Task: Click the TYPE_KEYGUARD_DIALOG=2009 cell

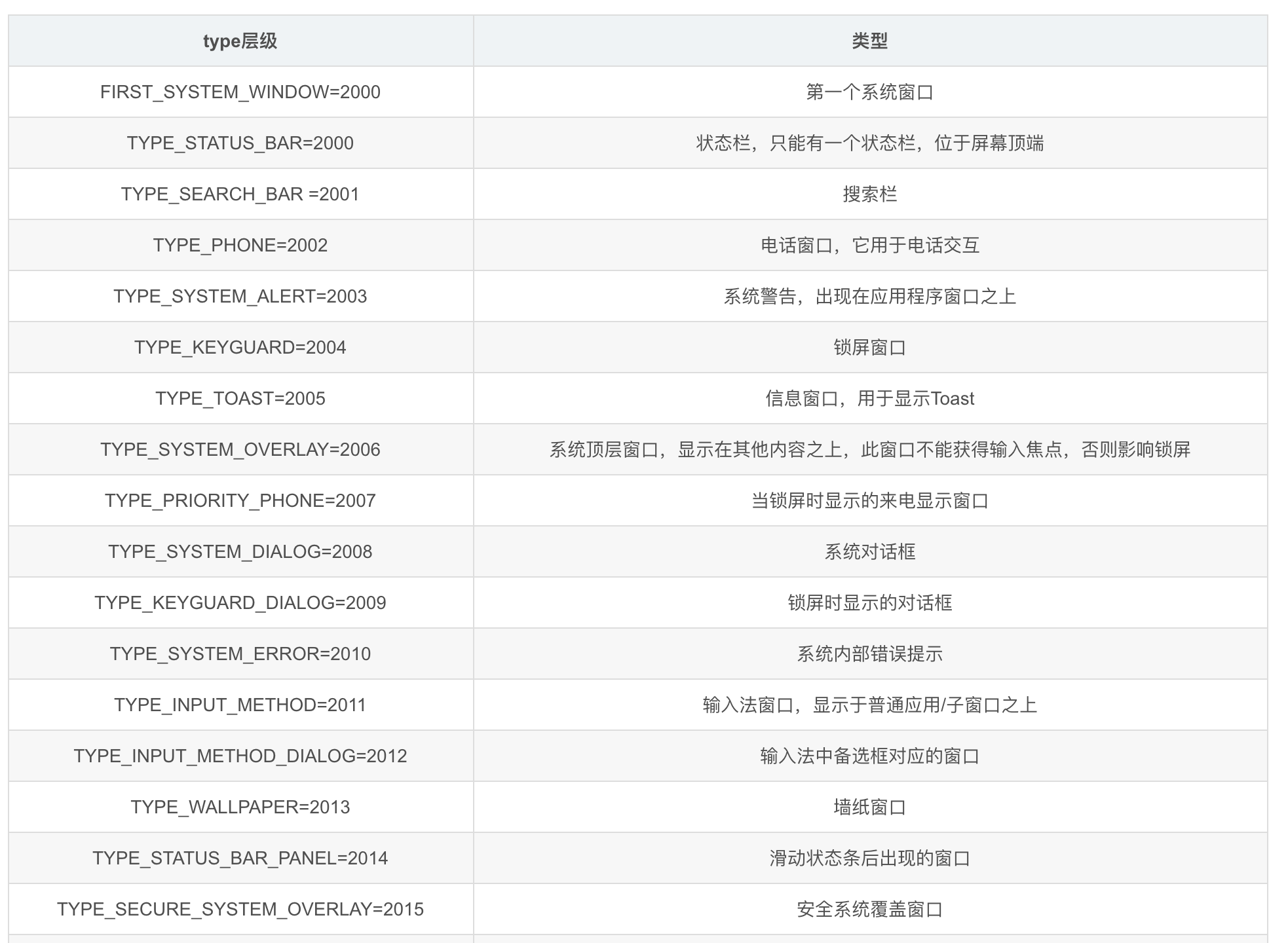Action: coord(240,603)
